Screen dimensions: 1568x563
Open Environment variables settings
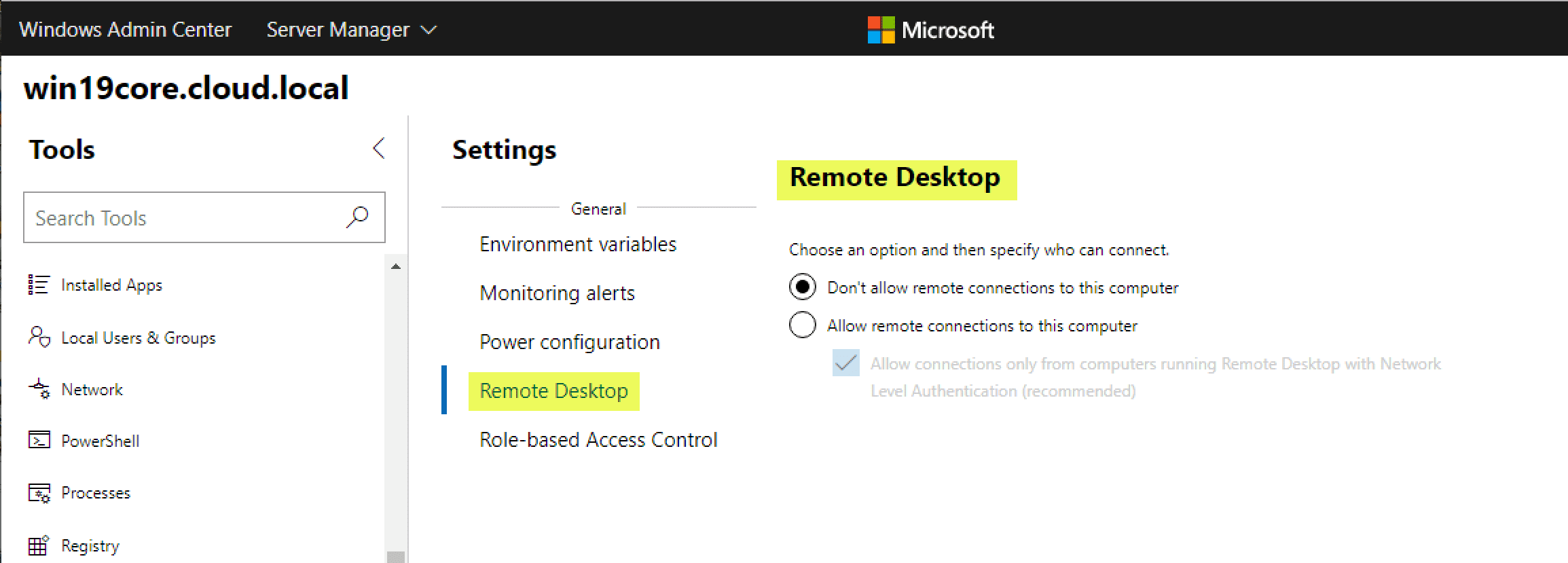coord(578,244)
